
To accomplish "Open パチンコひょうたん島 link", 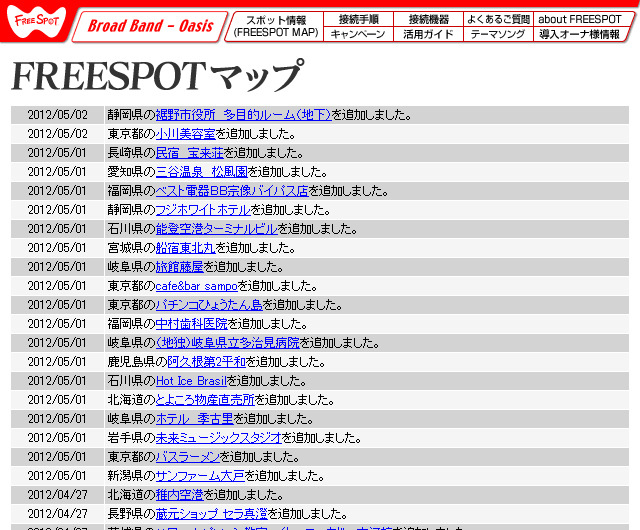I will pyautogui.click(x=209, y=305).
